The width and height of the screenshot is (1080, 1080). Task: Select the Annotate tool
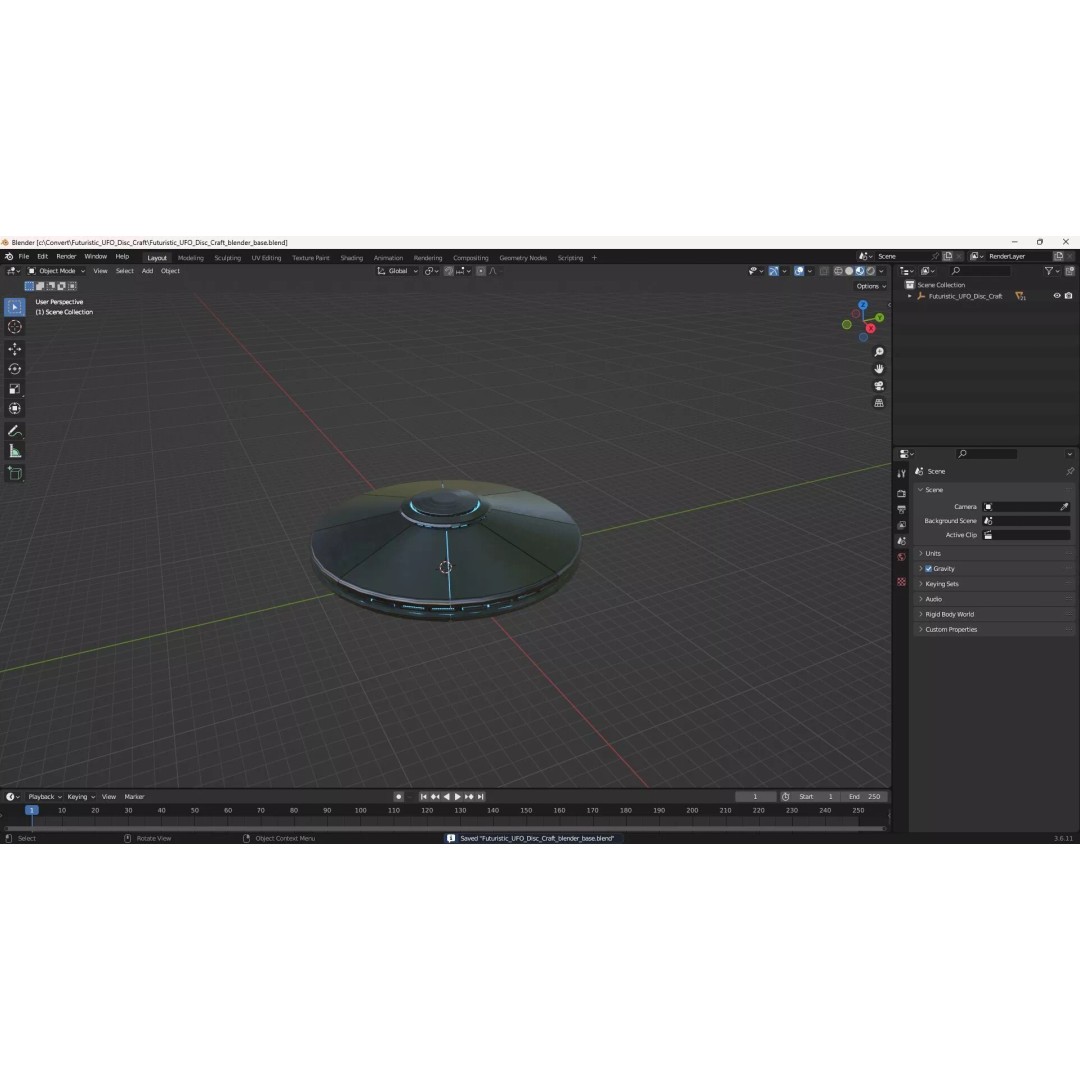[x=14, y=431]
